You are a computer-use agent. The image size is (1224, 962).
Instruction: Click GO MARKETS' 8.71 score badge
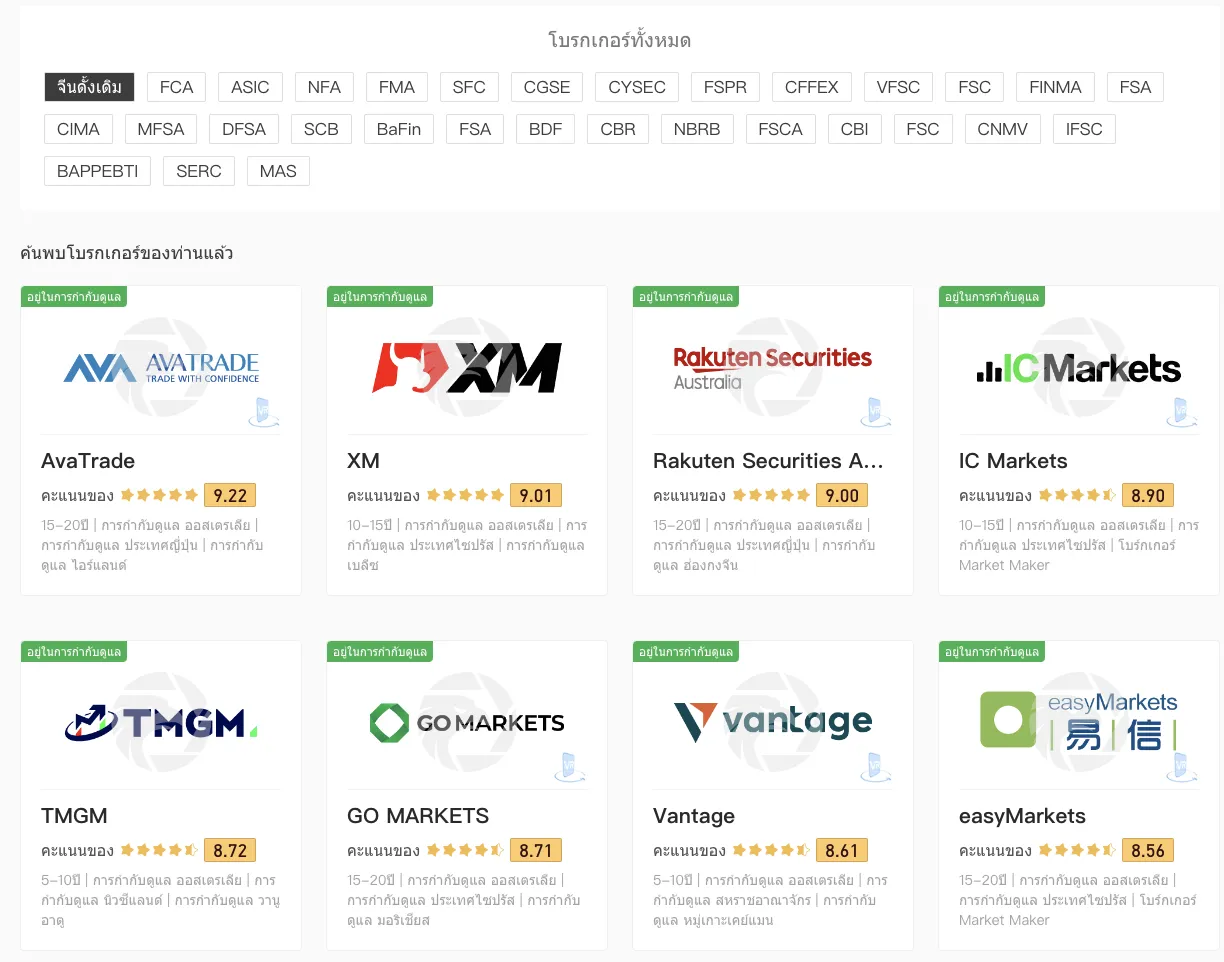536,850
